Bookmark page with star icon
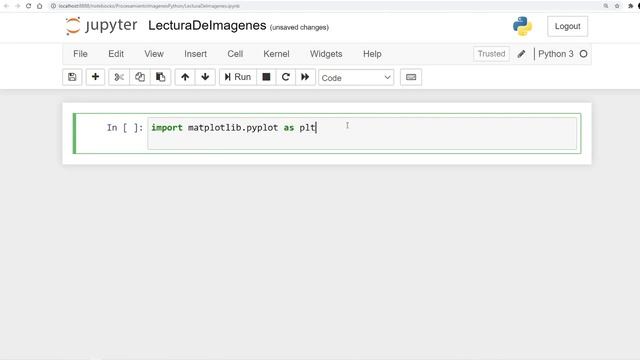This screenshot has height=360, width=640. pos(617,6)
